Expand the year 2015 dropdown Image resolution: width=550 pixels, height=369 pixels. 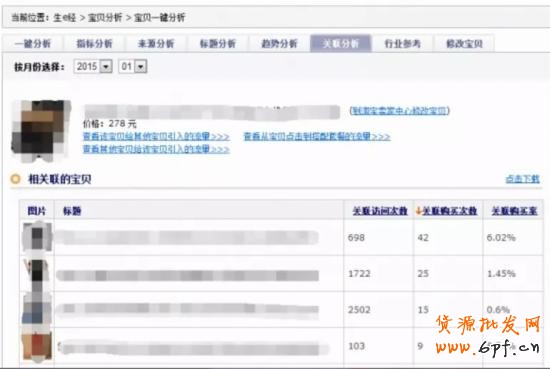coord(106,66)
